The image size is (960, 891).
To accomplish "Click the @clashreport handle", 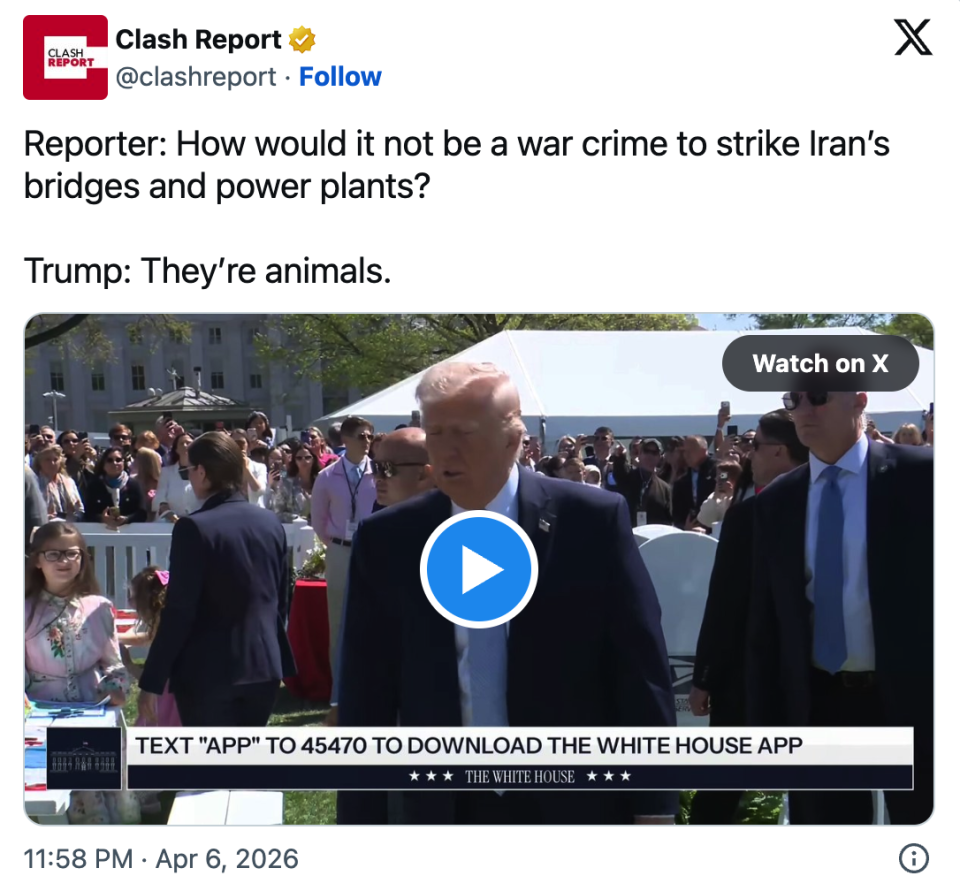I will coord(195,77).
